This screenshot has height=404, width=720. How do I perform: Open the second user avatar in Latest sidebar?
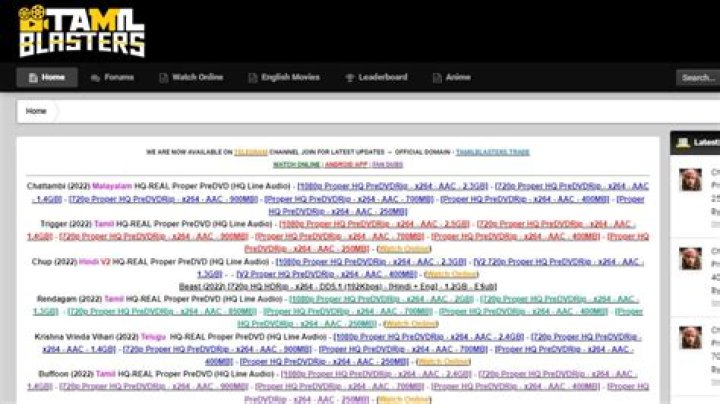point(690,258)
